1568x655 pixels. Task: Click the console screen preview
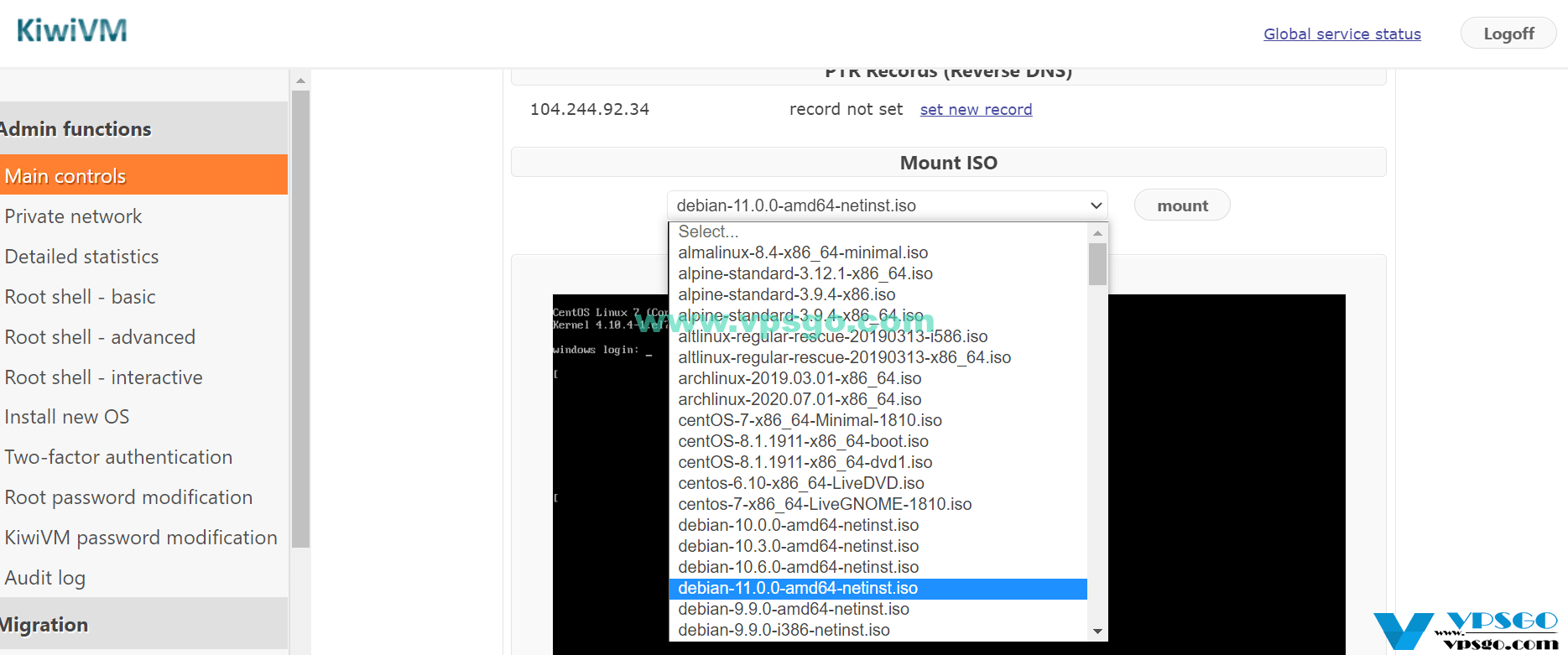tap(949, 474)
